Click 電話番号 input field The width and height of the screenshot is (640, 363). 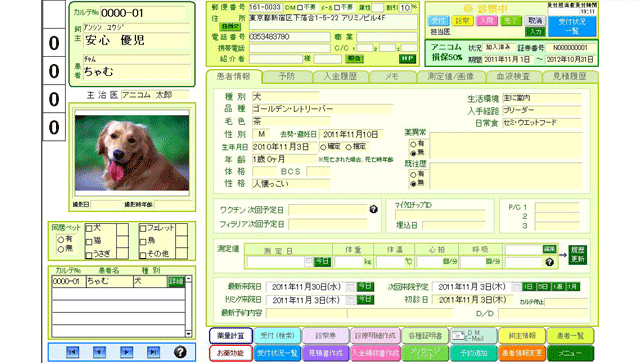coord(289,37)
